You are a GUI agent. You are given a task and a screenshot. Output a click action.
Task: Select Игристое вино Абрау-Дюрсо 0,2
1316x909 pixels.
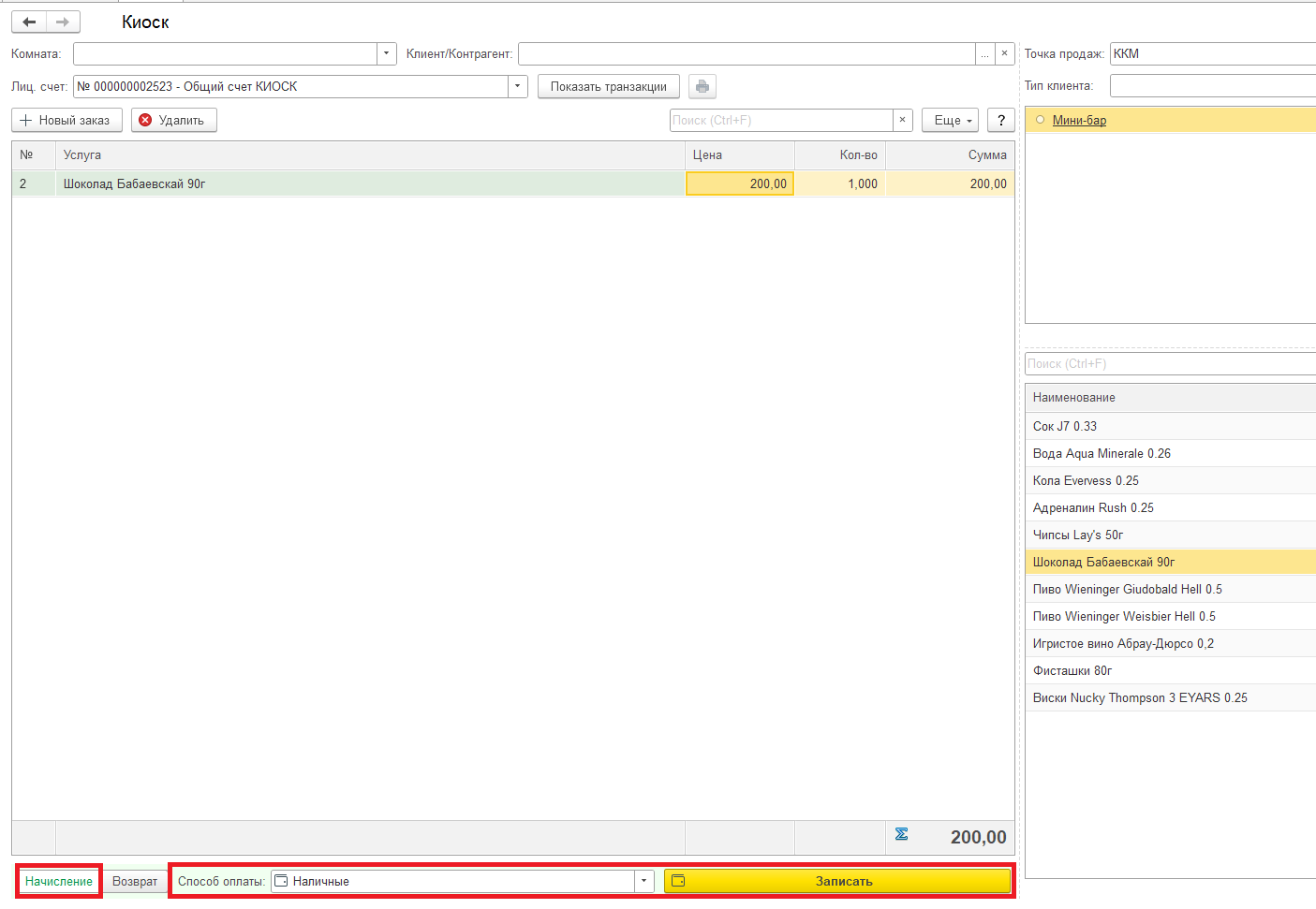click(1171, 643)
